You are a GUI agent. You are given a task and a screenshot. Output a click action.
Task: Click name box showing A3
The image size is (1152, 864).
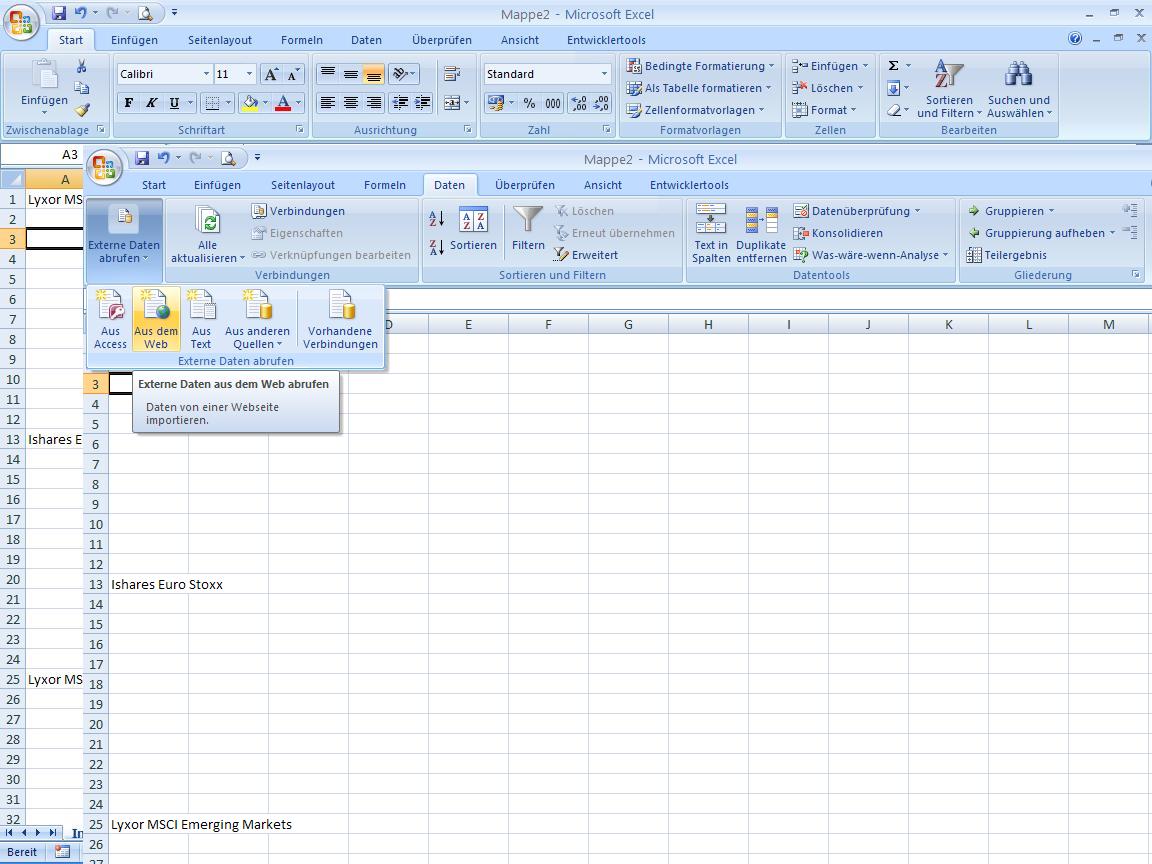[41, 155]
